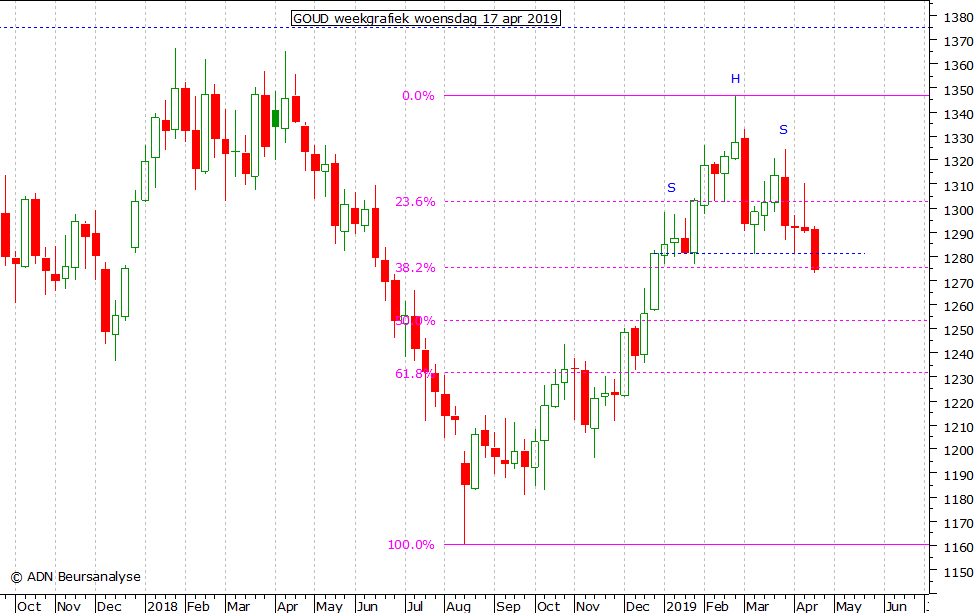Click the latest red April 2019 candle
Viewport: 977px width, 613px height.
[x=815, y=249]
